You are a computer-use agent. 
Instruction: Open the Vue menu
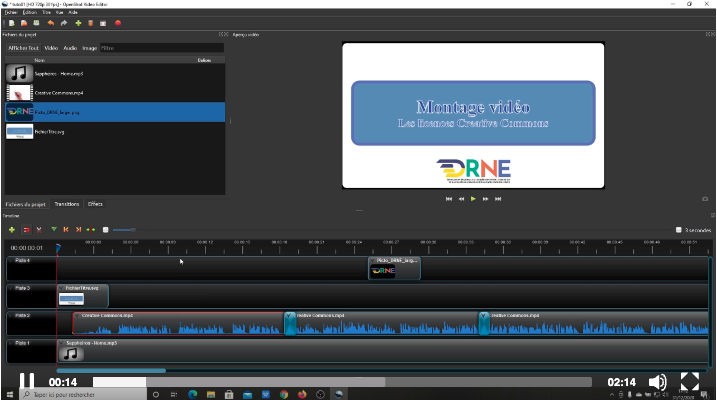tap(59, 12)
